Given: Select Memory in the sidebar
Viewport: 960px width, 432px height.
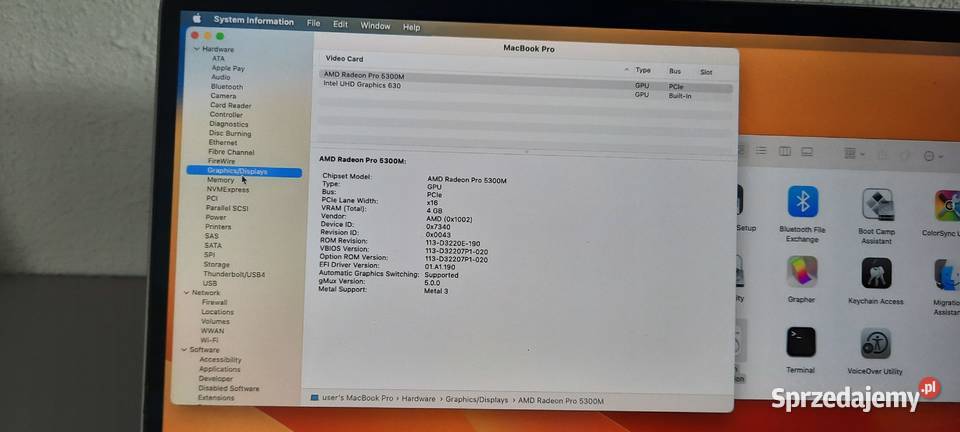Looking at the screenshot, I should coord(220,181).
